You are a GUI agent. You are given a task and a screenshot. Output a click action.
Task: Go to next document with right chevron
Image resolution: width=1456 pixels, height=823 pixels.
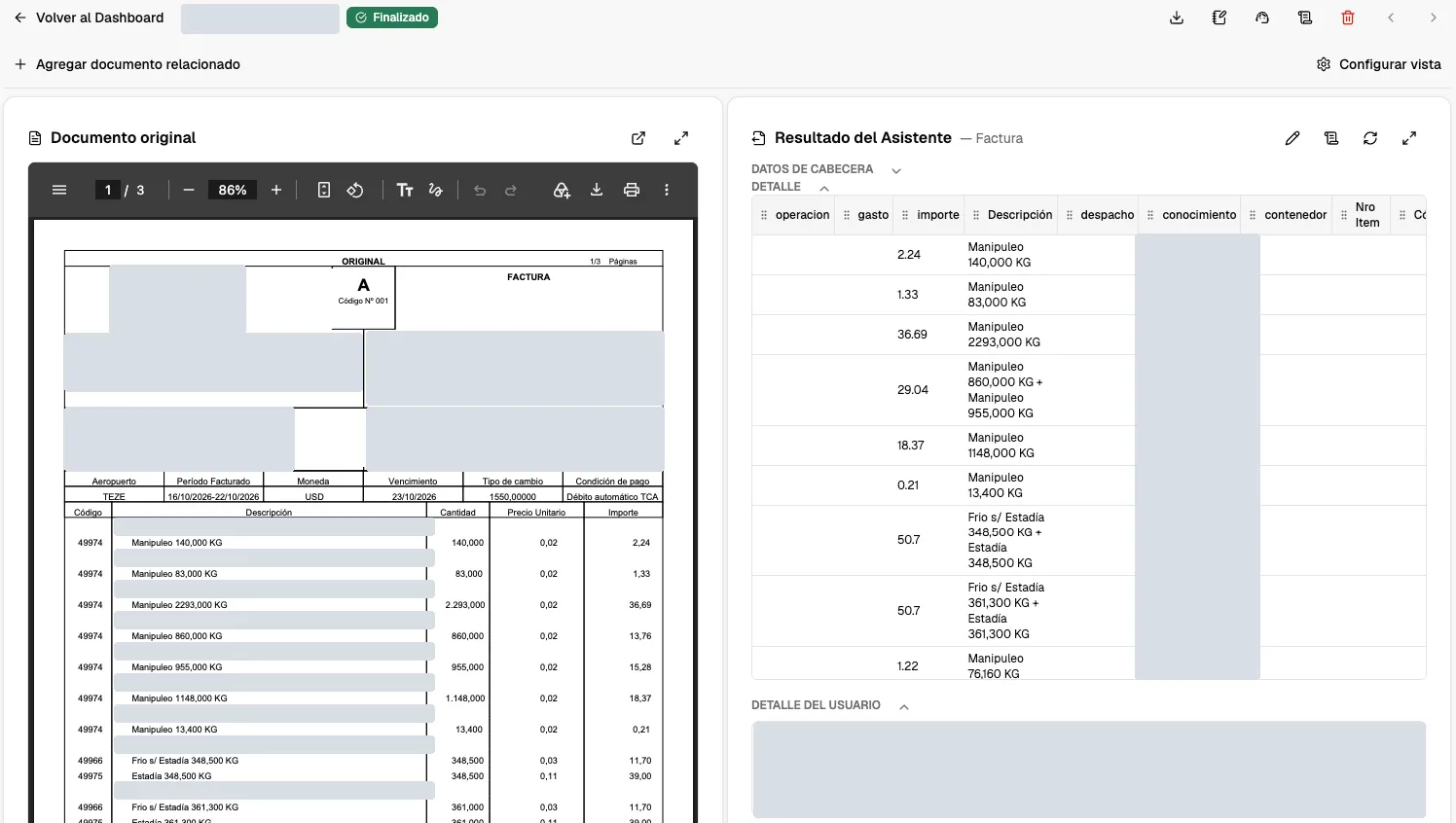(x=1433, y=18)
